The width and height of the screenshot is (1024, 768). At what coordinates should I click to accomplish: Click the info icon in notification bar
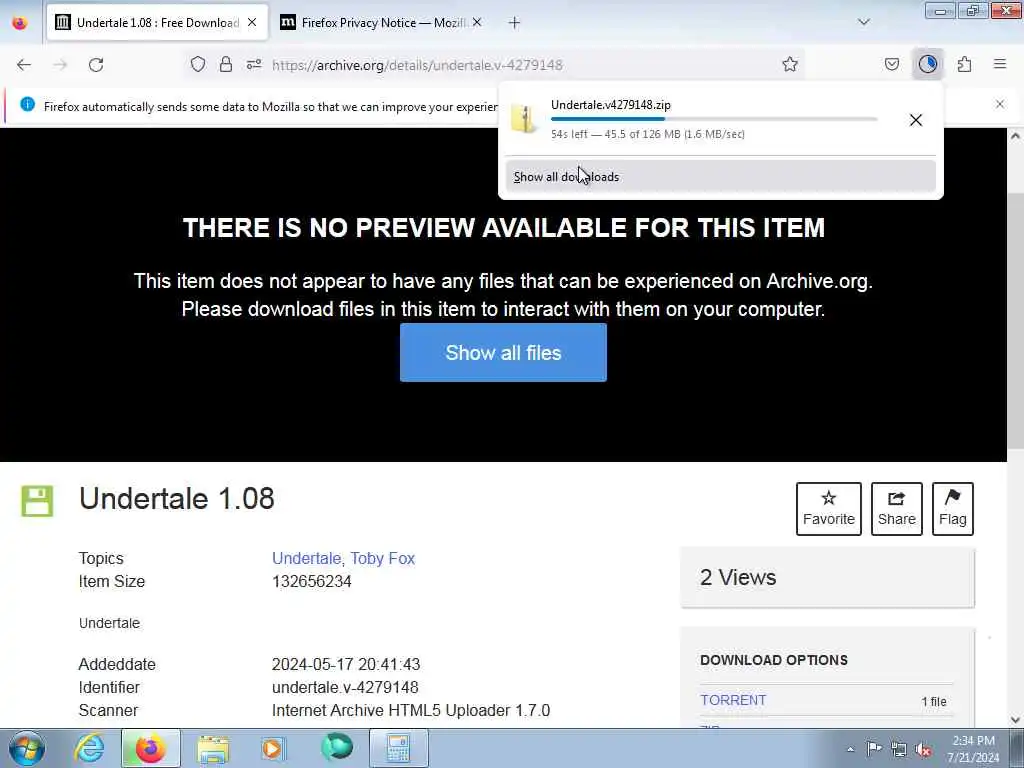click(x=27, y=104)
